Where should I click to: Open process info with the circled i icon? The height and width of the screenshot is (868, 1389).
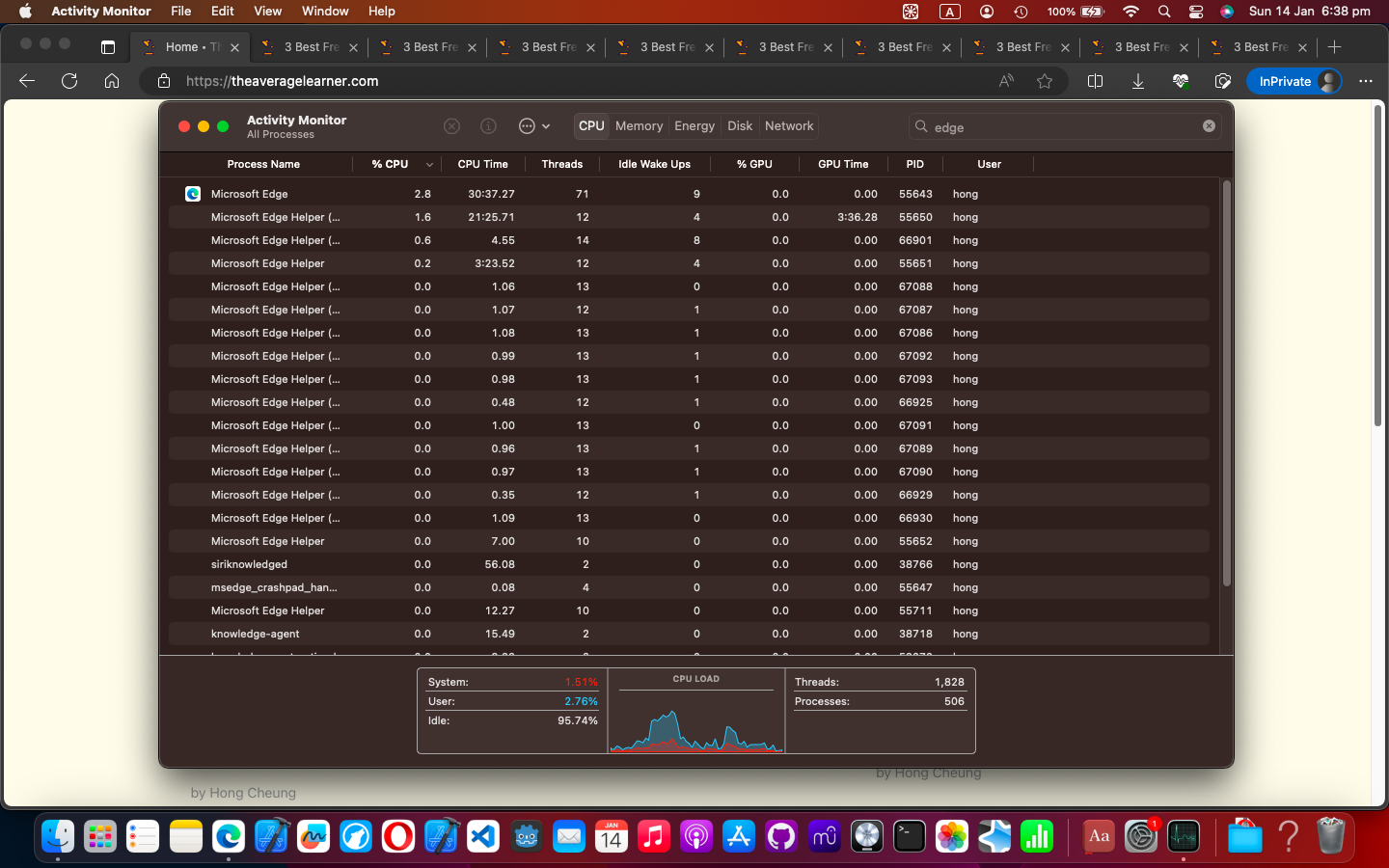point(488,125)
